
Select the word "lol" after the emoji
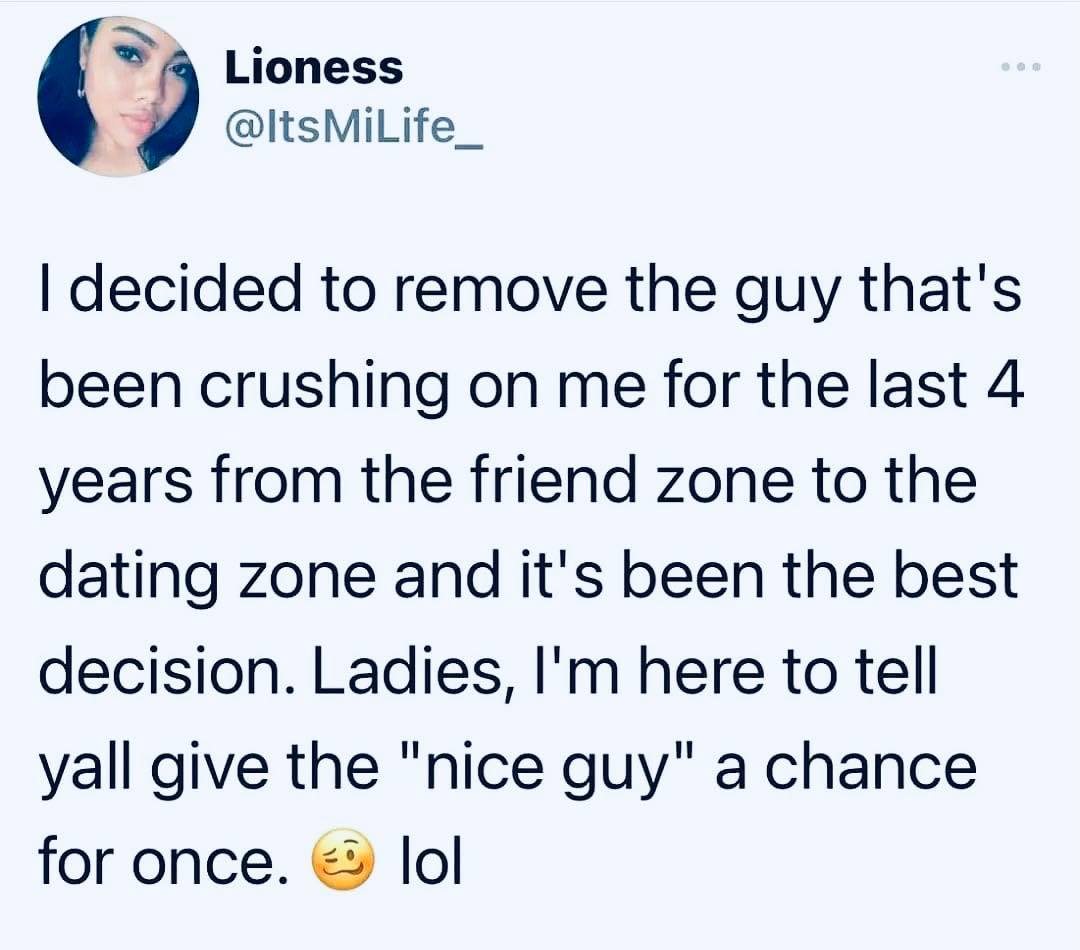(x=430, y=860)
